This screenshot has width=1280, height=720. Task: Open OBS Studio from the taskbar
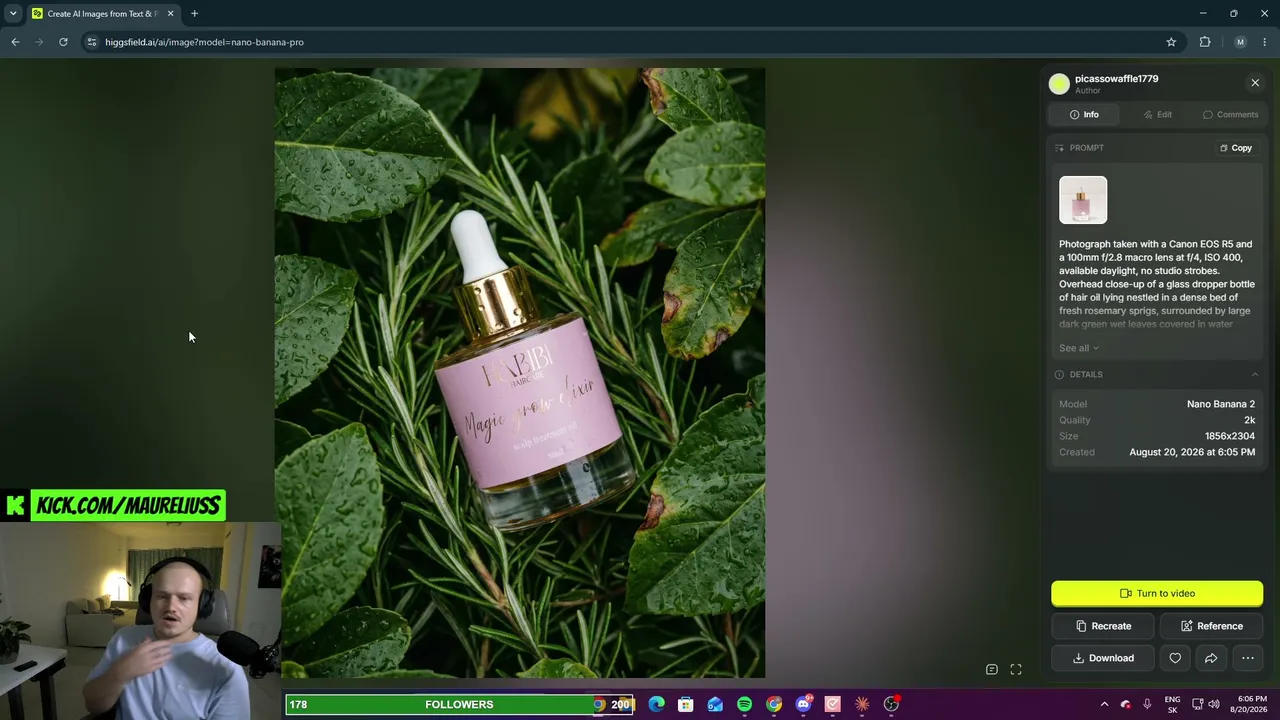pos(891,705)
